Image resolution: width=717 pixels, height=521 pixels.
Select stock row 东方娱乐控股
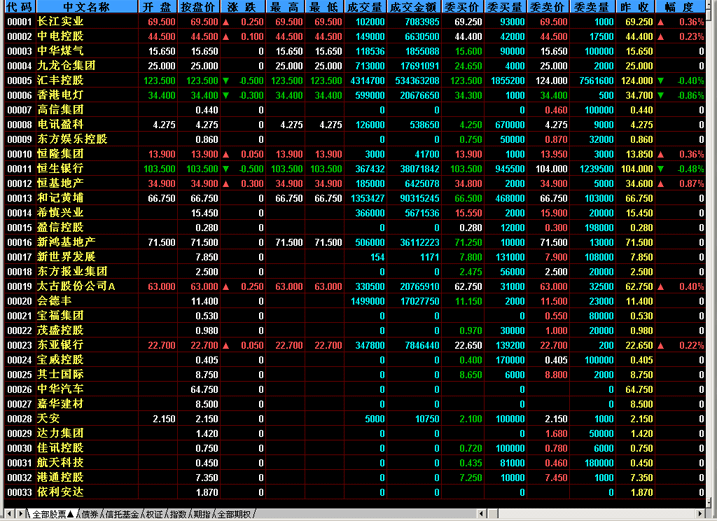[x=355, y=139]
